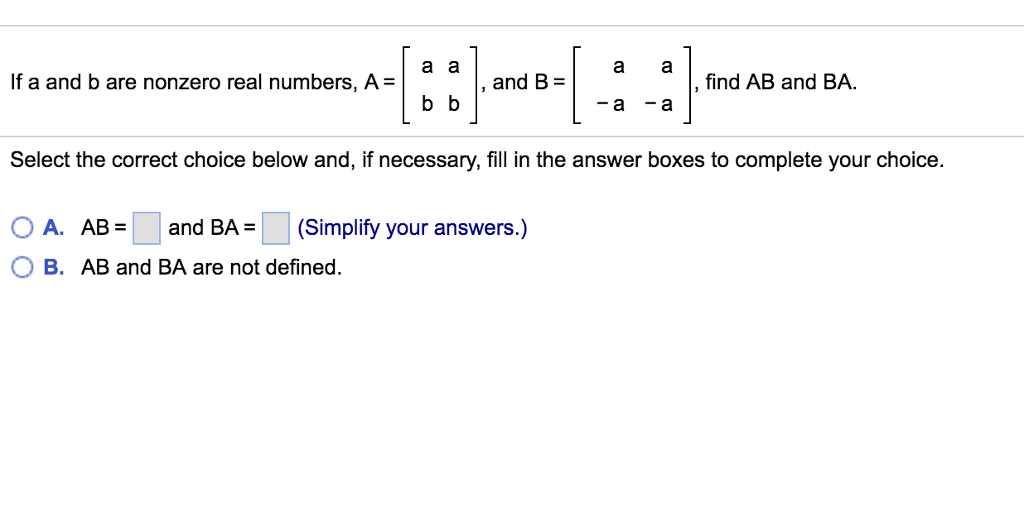1024x521 pixels.
Task: Click the top 'a a' row of matrix B
Action: point(642,67)
